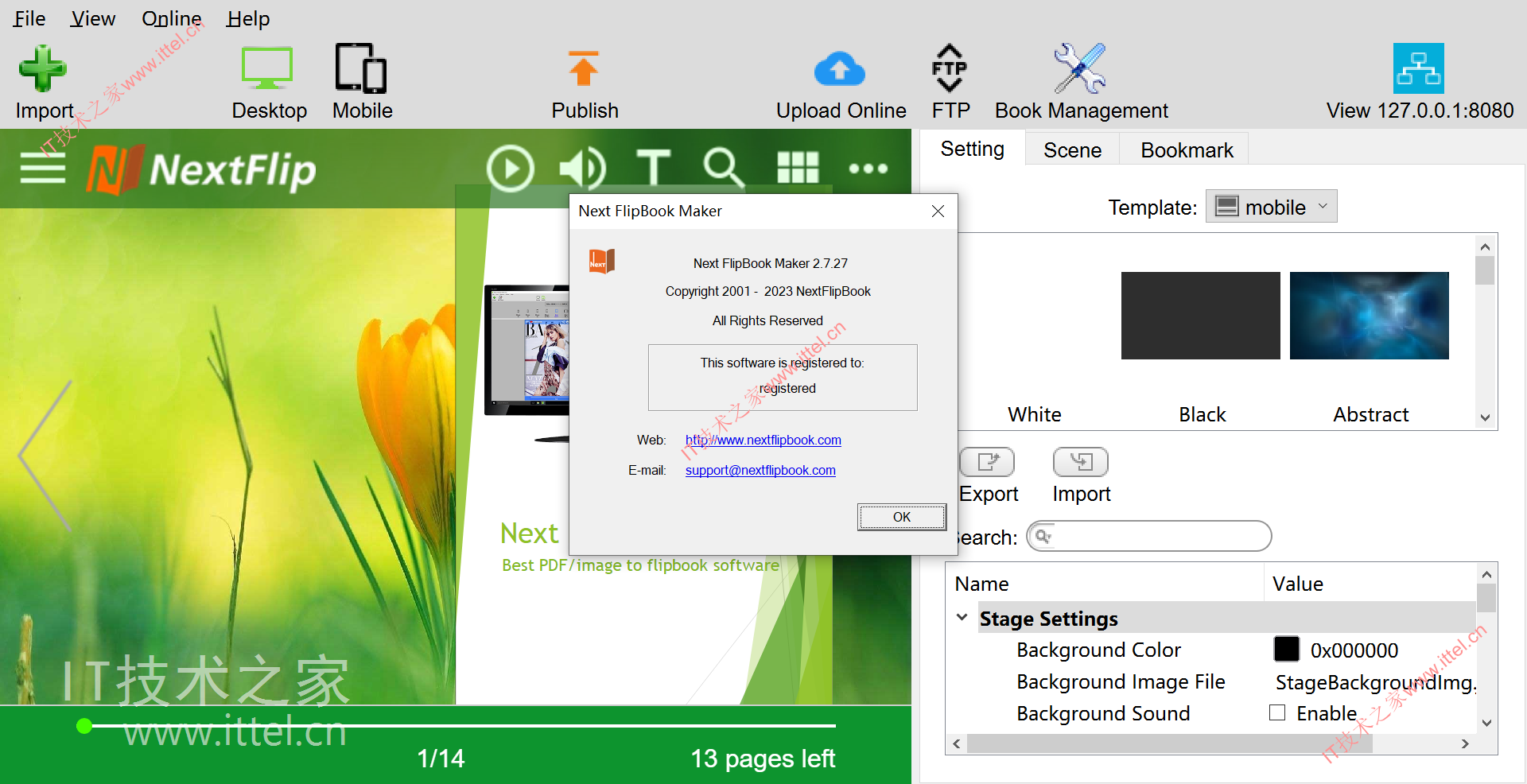
Task: Open the File menu
Action: 29,18
